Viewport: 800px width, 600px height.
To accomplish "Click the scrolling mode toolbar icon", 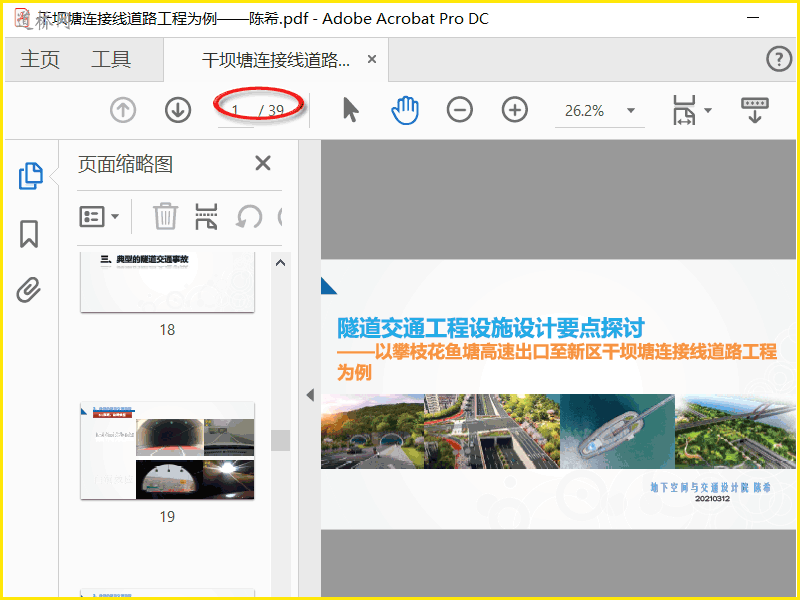I will pyautogui.click(x=755, y=110).
